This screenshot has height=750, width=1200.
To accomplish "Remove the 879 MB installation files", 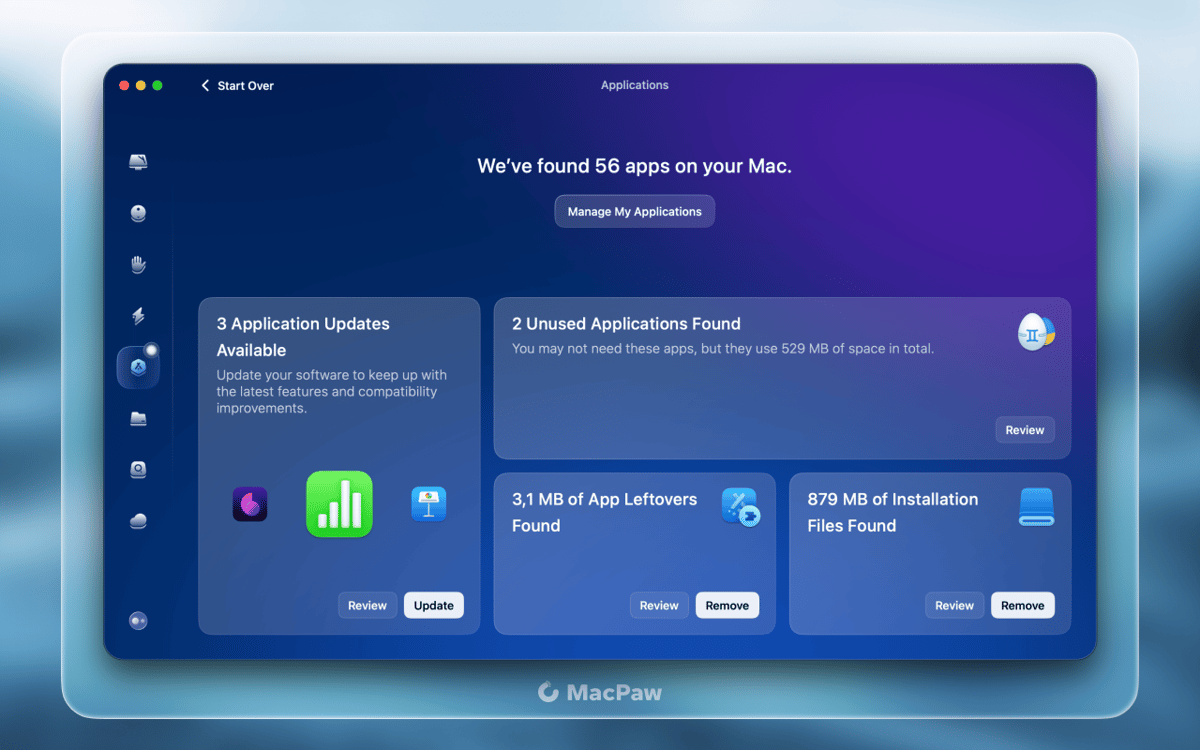I will (1022, 606).
